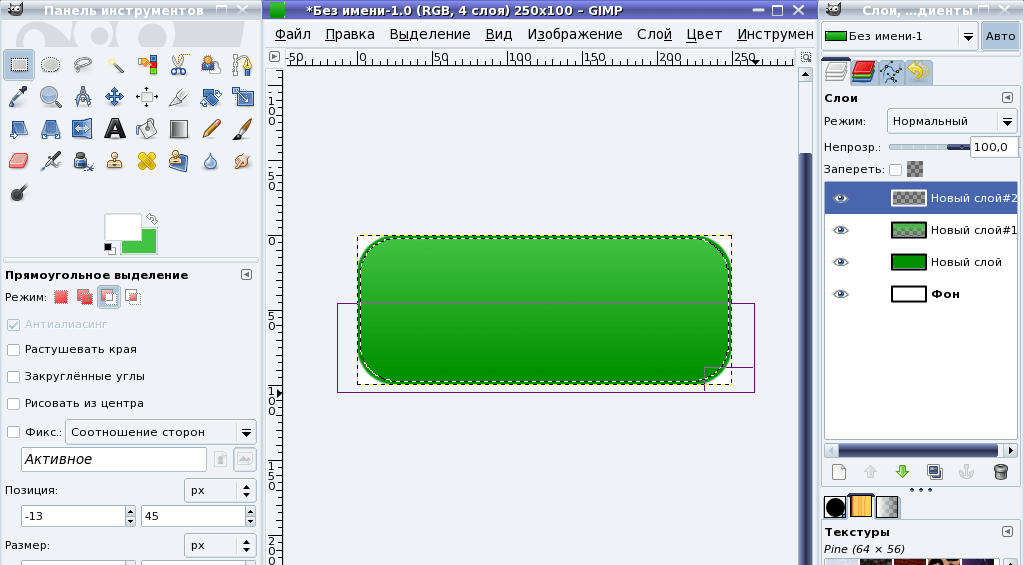Select the Dodge/Burn tool

(18, 193)
